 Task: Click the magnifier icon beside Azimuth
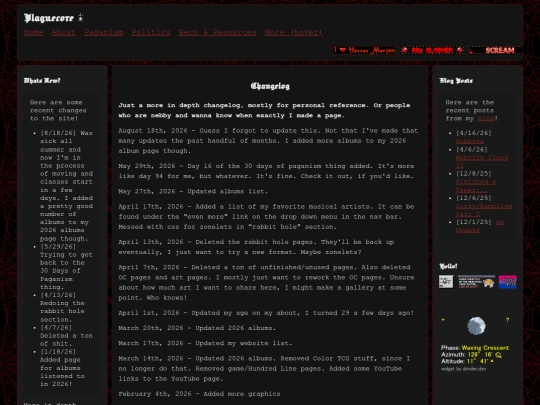click(498, 355)
